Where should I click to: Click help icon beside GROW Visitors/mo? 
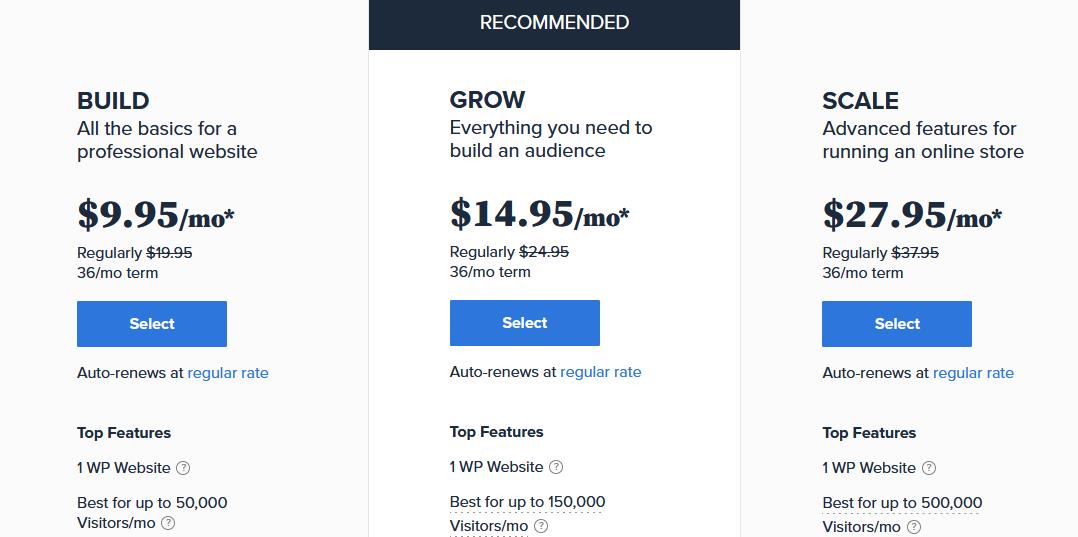[x=541, y=526]
